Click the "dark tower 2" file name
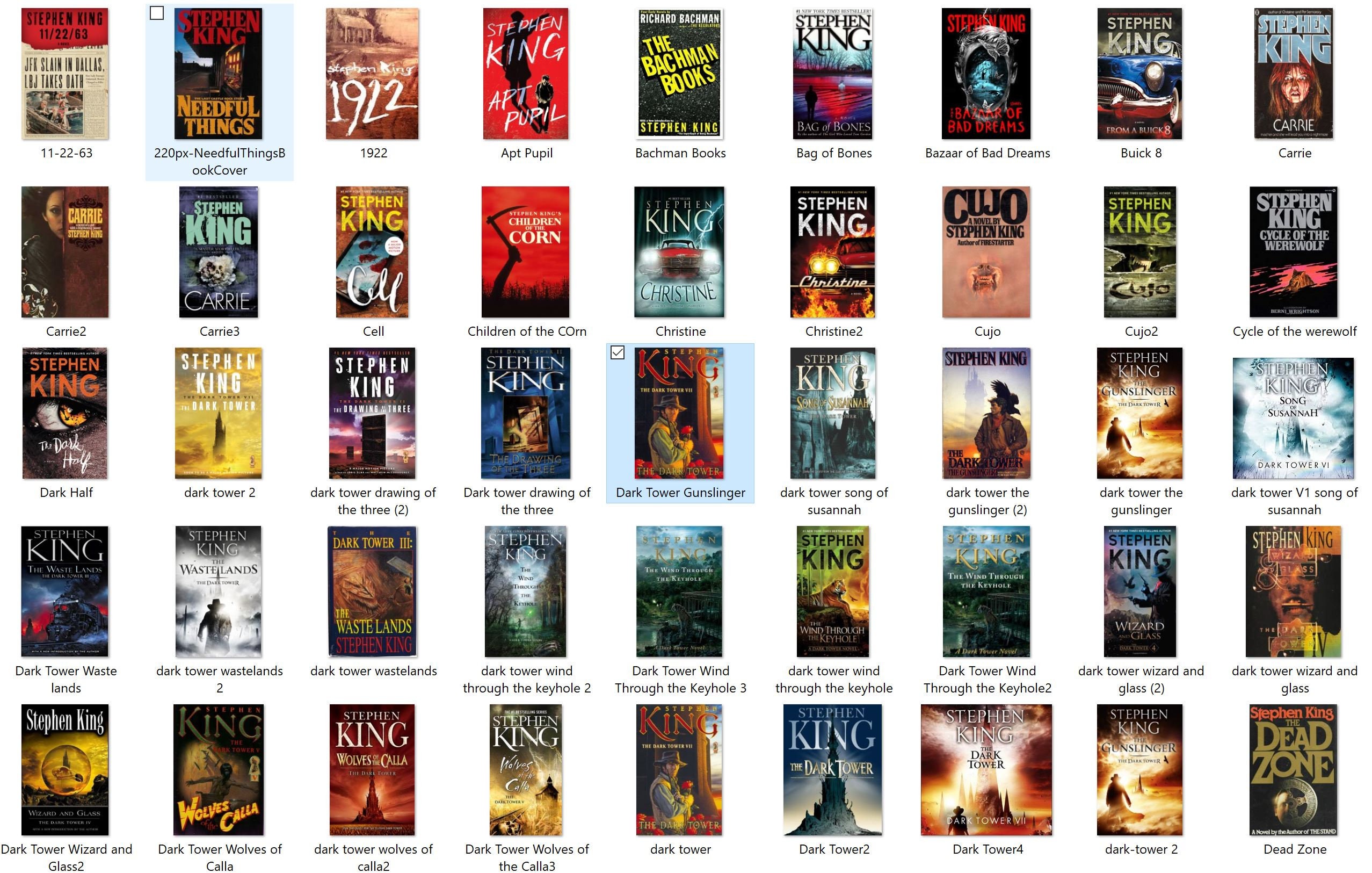This screenshot has width=1372, height=873. [x=220, y=493]
